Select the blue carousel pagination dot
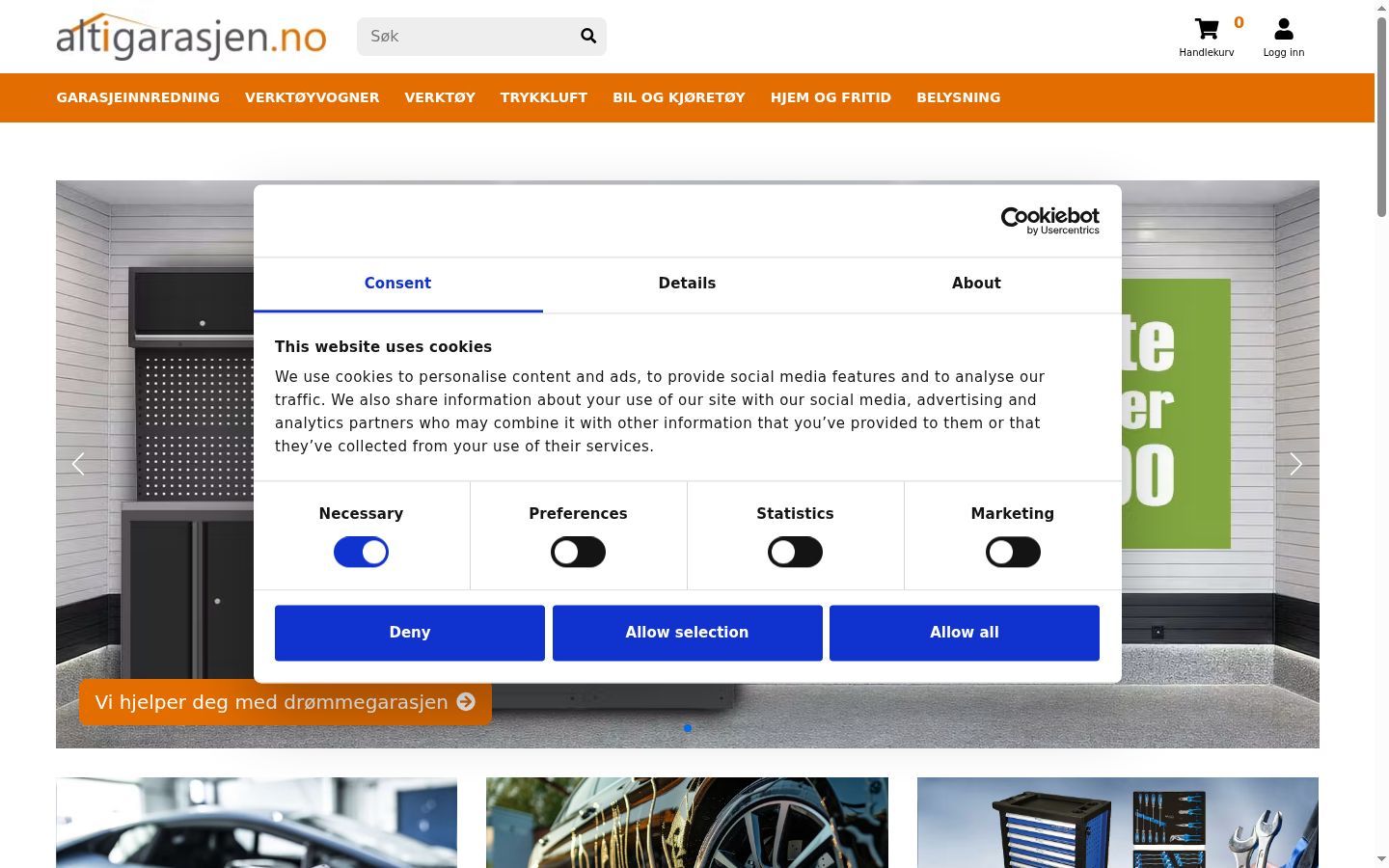The height and width of the screenshot is (868, 1389). (x=688, y=728)
